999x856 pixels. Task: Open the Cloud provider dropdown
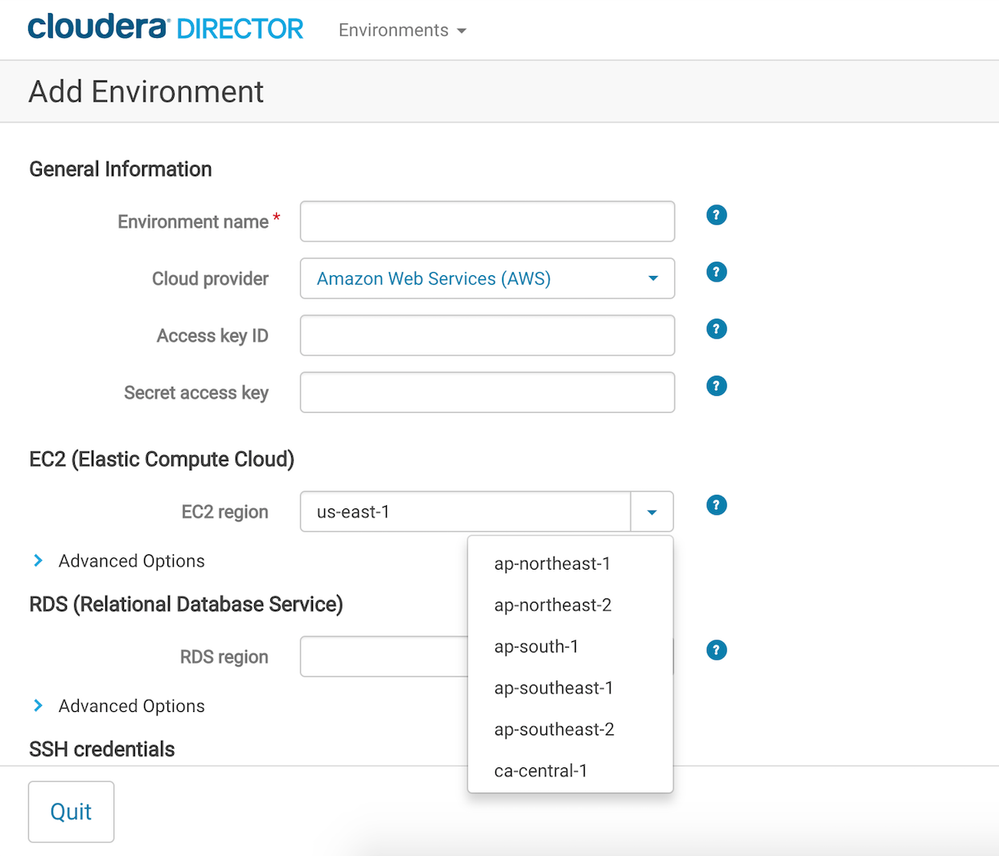[487, 279]
